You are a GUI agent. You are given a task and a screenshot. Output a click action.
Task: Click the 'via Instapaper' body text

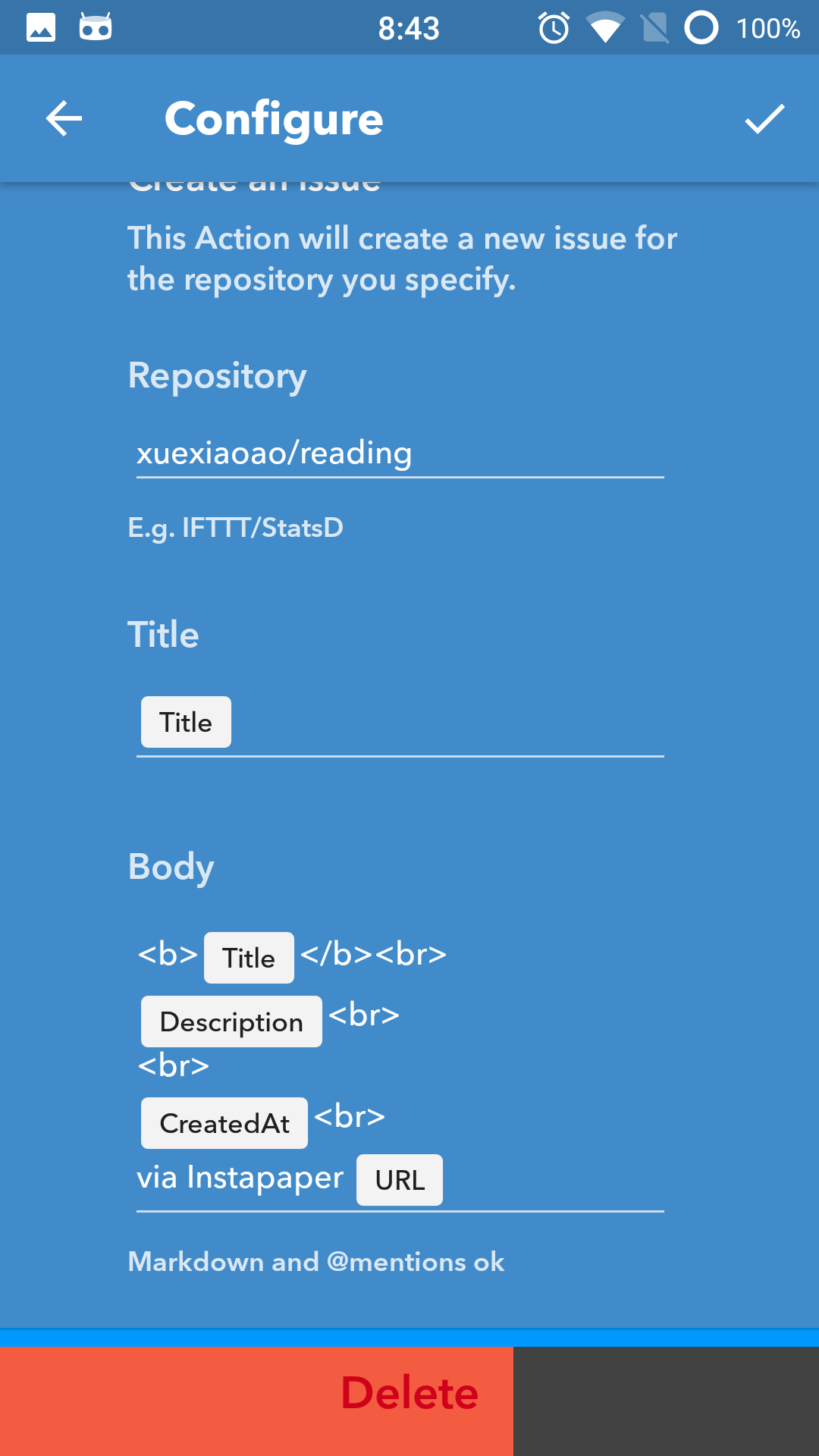240,1178
